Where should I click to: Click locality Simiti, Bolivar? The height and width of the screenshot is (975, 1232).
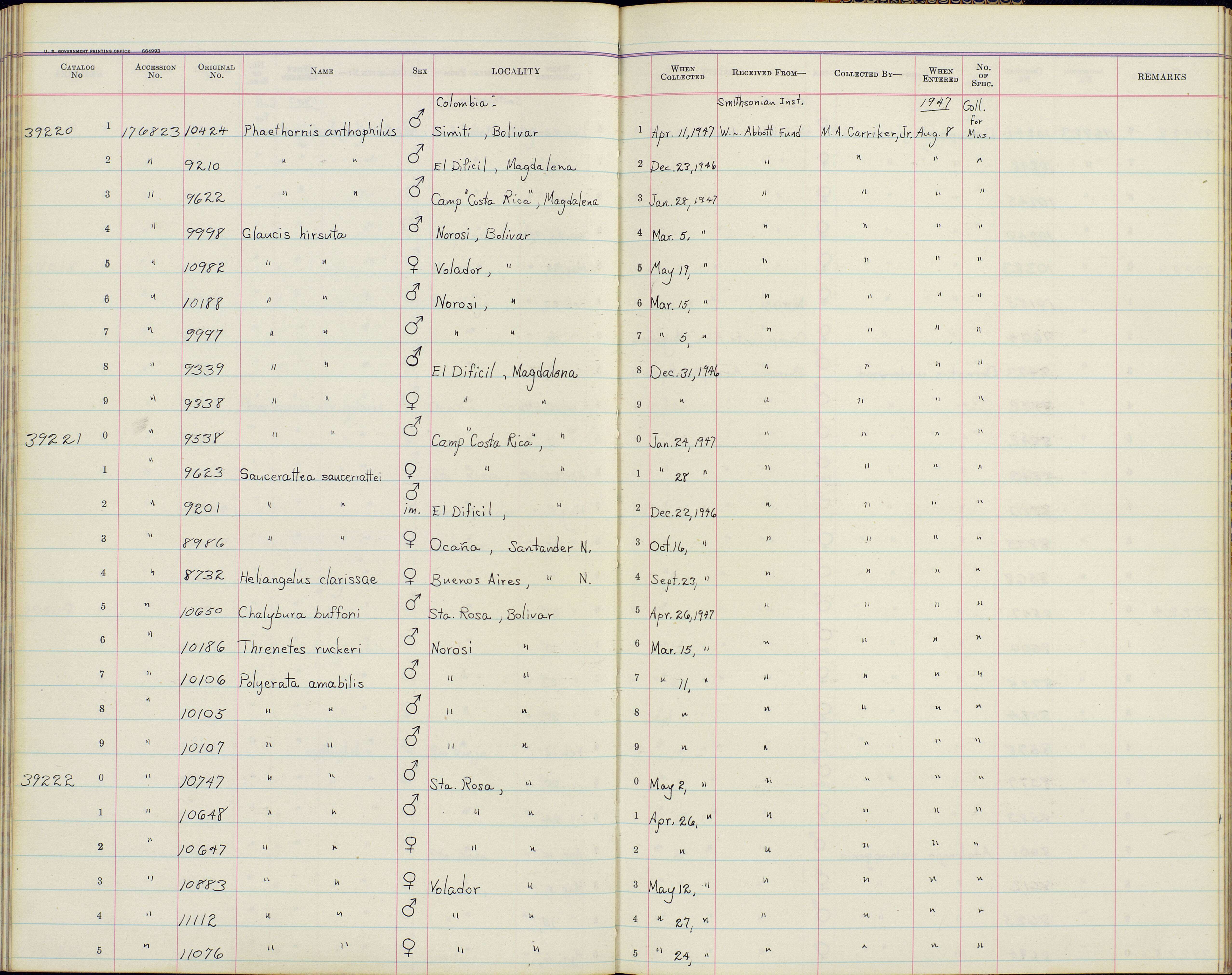point(486,132)
